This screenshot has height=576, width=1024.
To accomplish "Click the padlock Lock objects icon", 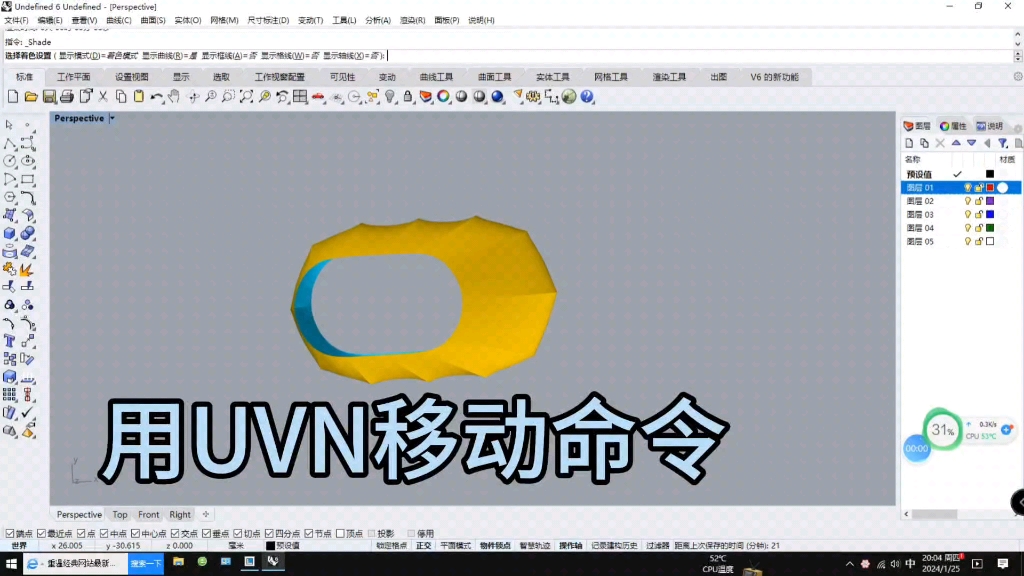I will (x=408, y=97).
